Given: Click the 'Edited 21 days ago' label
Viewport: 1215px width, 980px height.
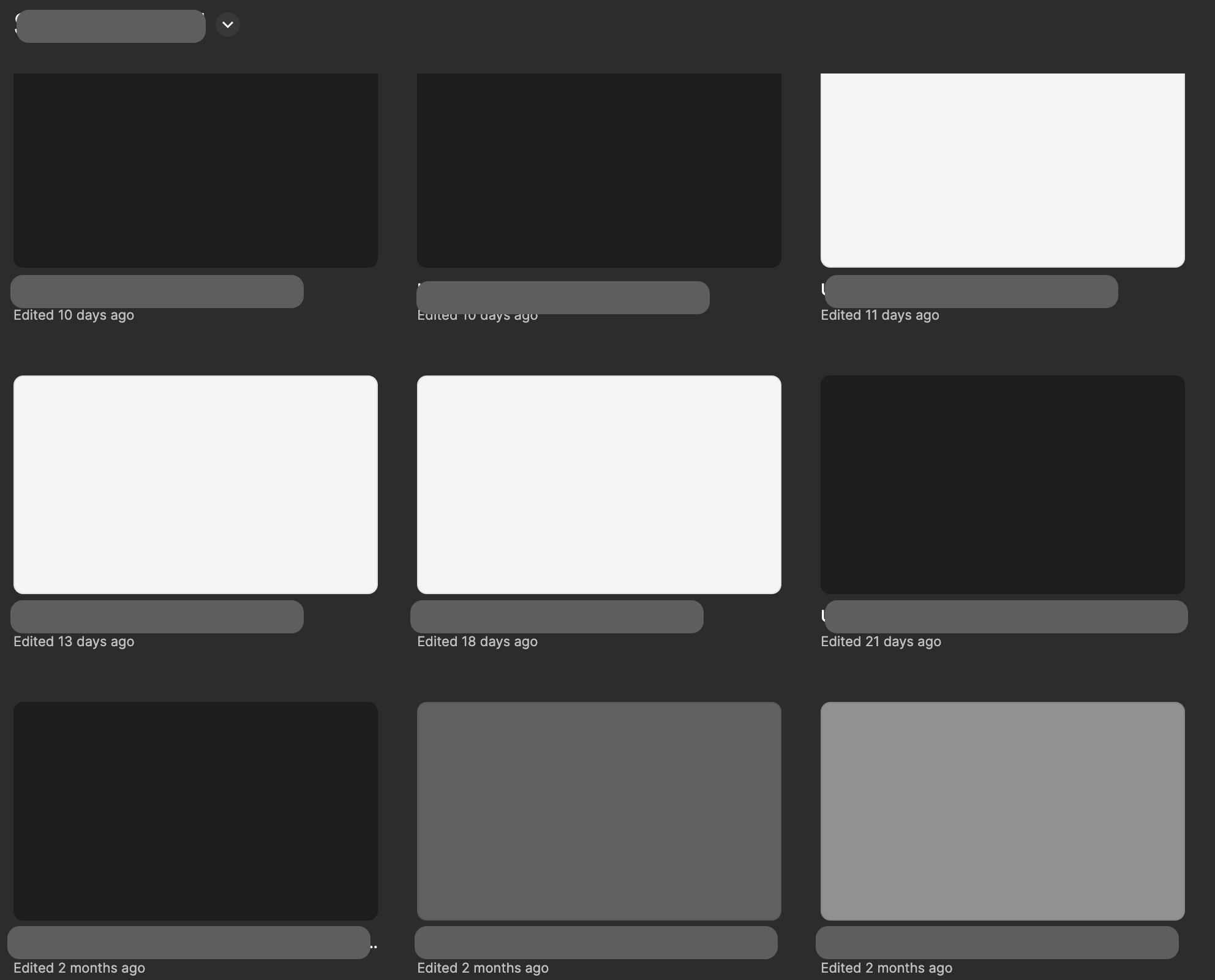Looking at the screenshot, I should click(x=881, y=641).
